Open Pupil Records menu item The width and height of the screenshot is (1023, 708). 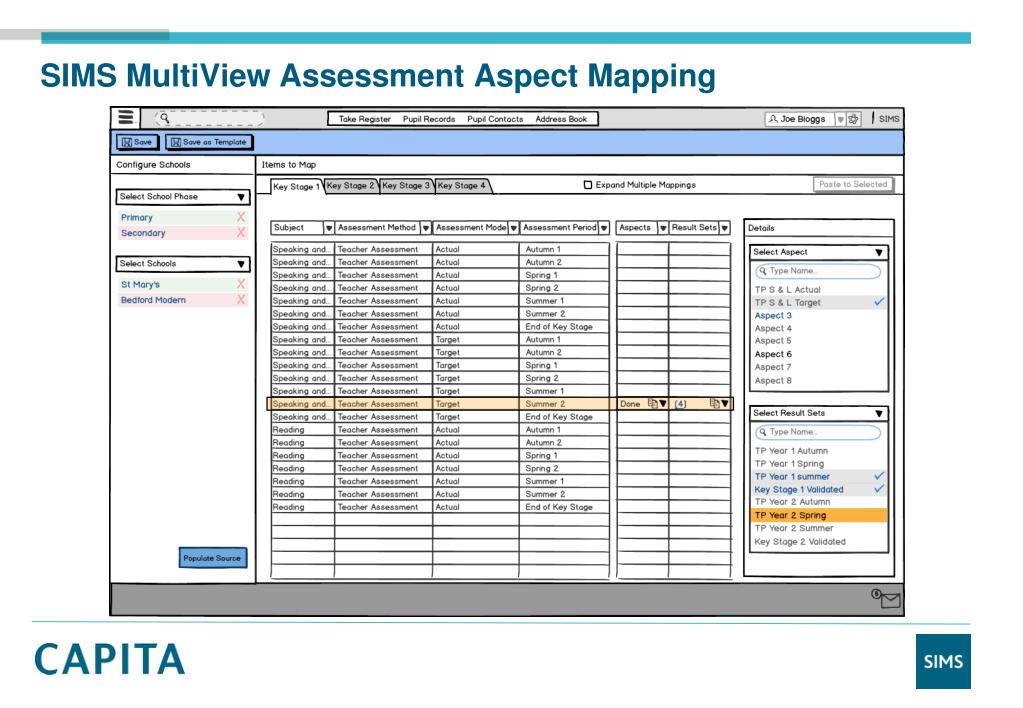(429, 119)
